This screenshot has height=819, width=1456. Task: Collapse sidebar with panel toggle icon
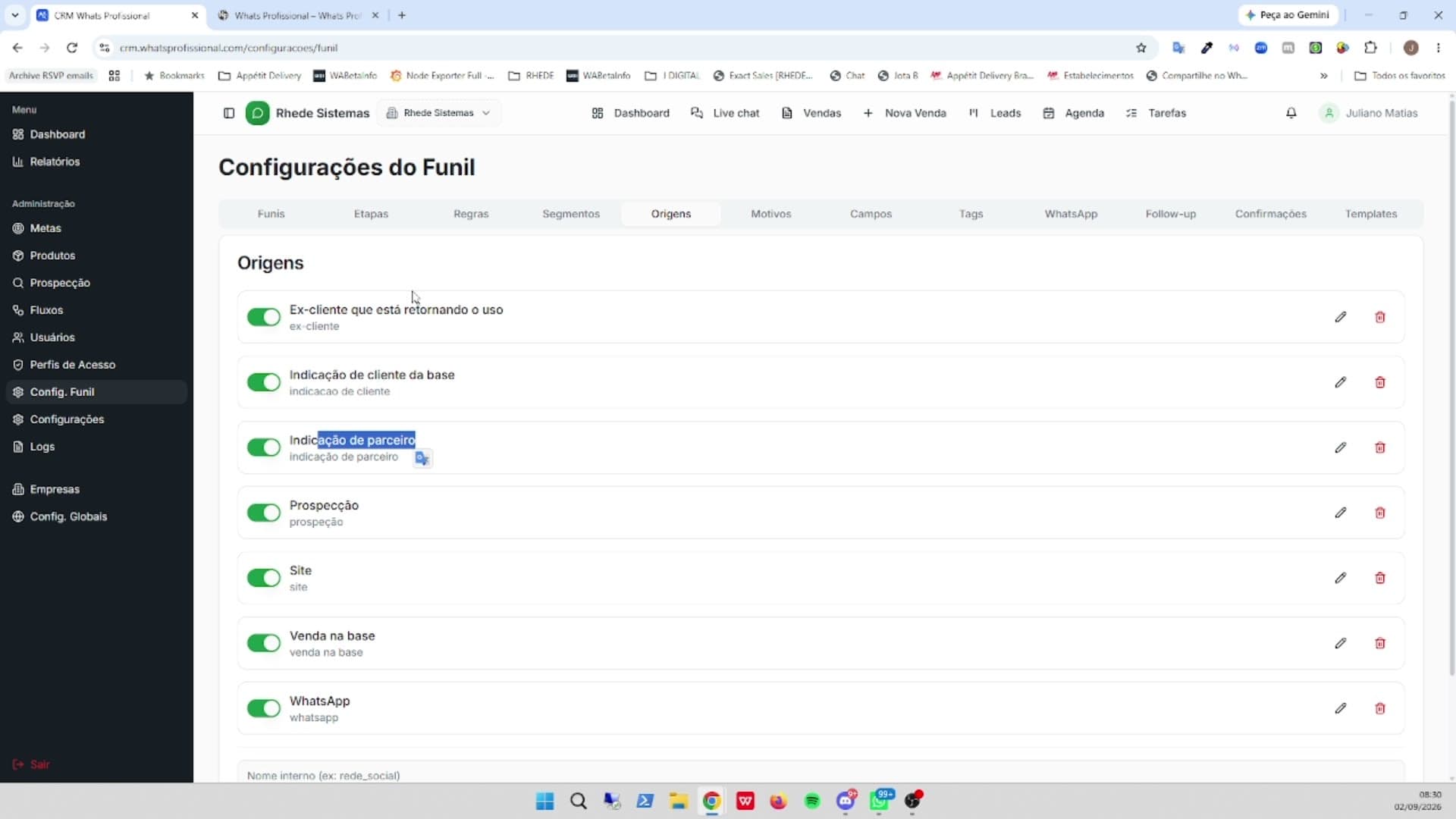tap(229, 113)
